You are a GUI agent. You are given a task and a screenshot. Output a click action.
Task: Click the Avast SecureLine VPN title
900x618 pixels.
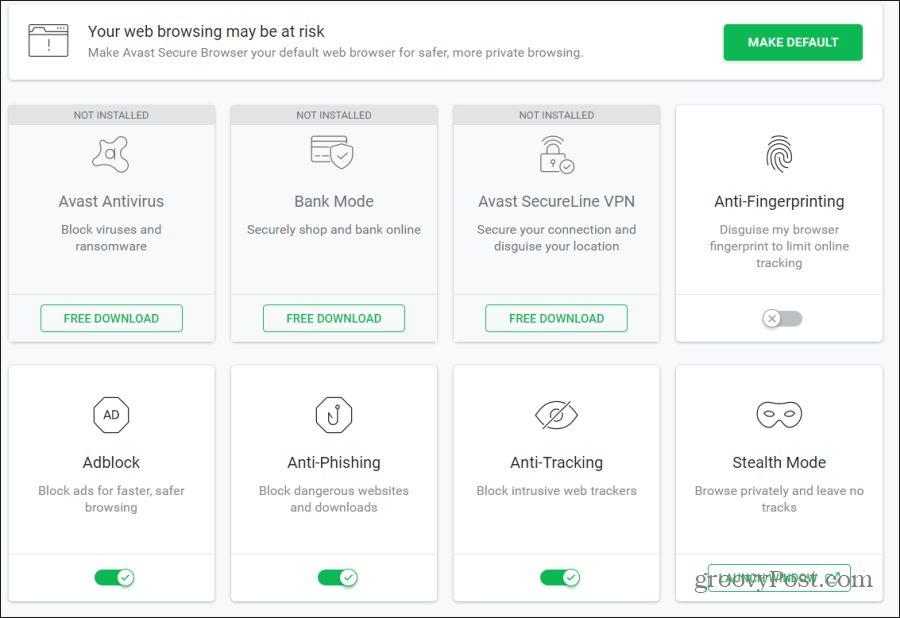pyautogui.click(x=556, y=201)
